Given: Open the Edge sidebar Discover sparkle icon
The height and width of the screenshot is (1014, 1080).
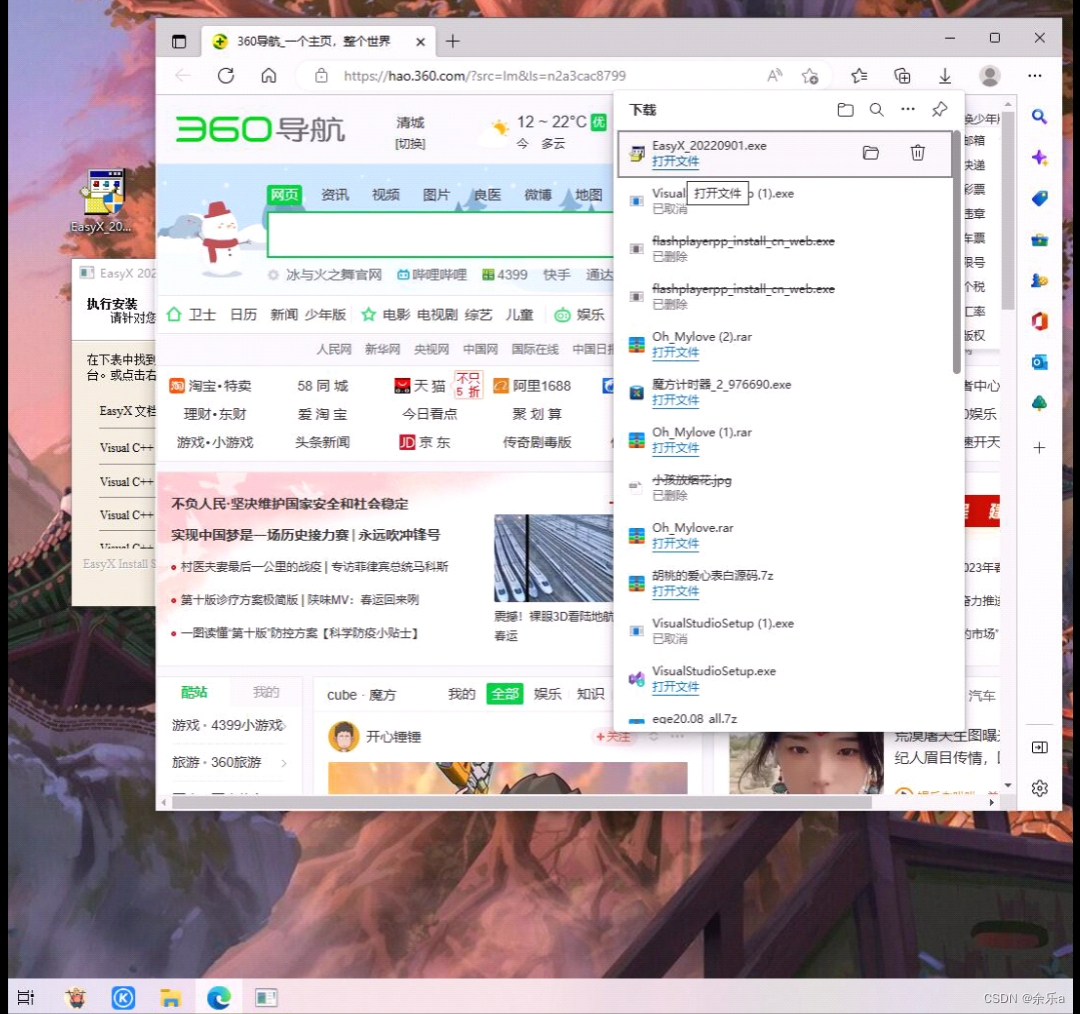Looking at the screenshot, I should [1039, 158].
